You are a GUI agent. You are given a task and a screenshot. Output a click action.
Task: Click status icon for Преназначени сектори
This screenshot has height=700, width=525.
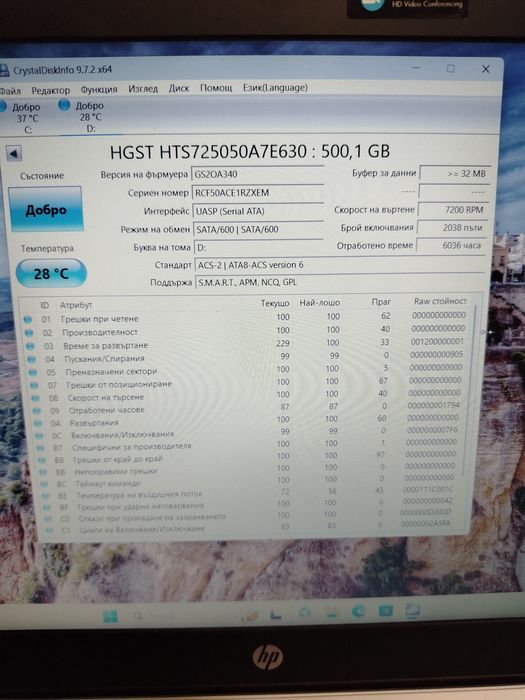(33, 372)
